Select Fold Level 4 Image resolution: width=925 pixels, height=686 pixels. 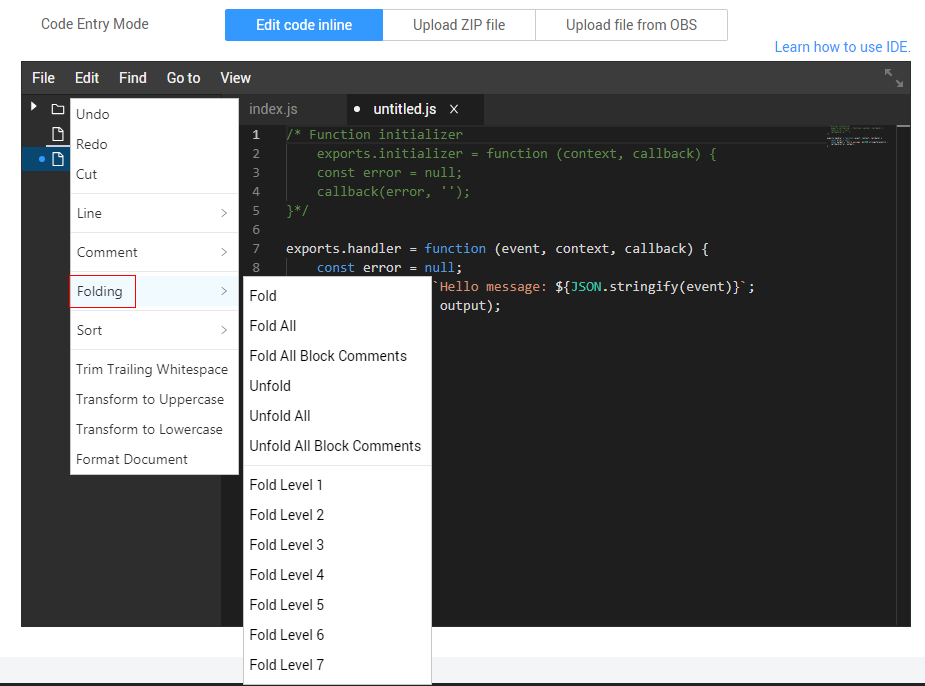[x=337, y=575]
